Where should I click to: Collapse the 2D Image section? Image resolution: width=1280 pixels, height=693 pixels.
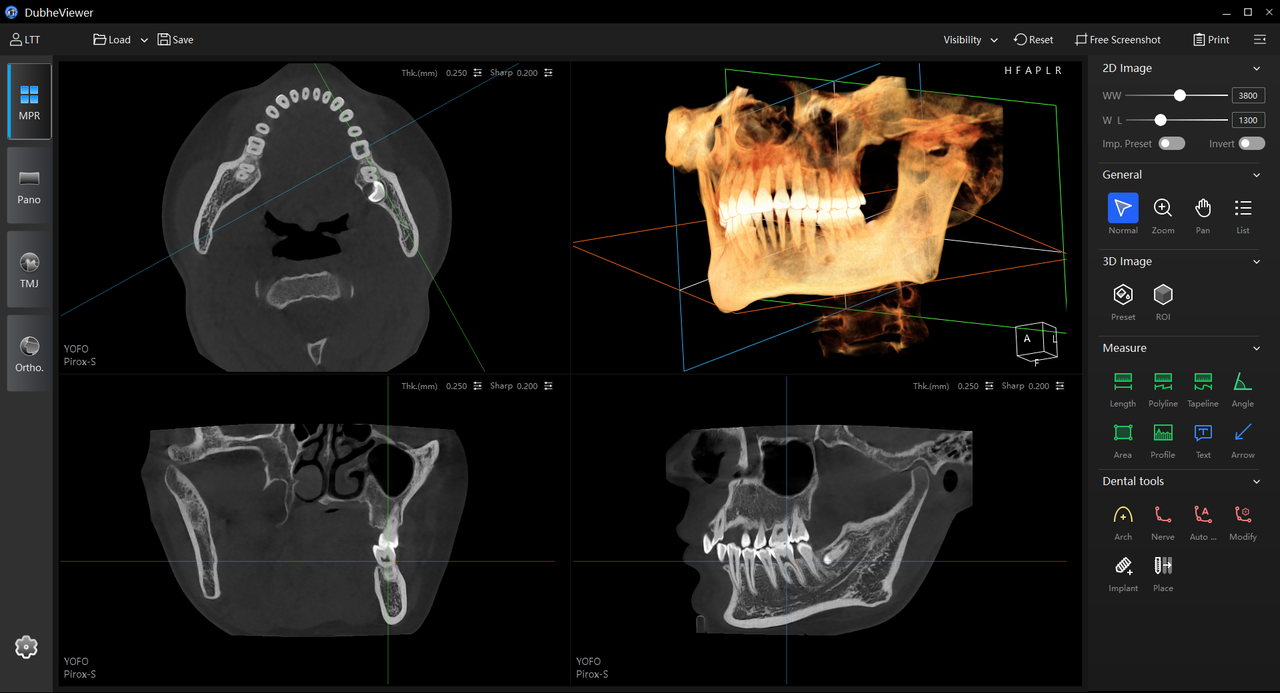click(x=1257, y=69)
